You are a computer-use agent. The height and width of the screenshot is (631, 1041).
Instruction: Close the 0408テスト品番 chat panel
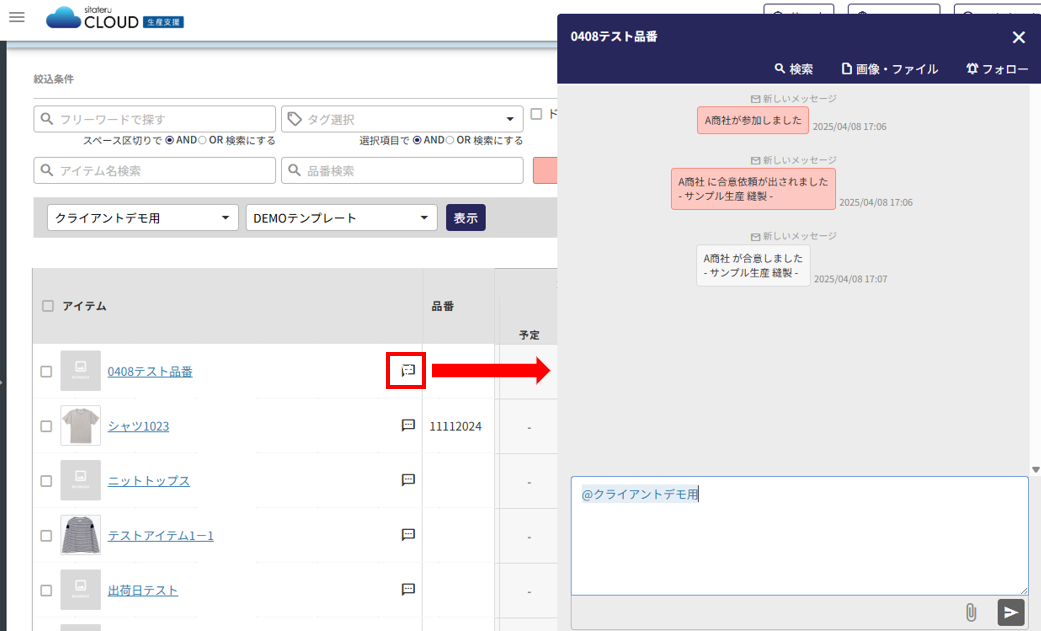tap(1018, 37)
